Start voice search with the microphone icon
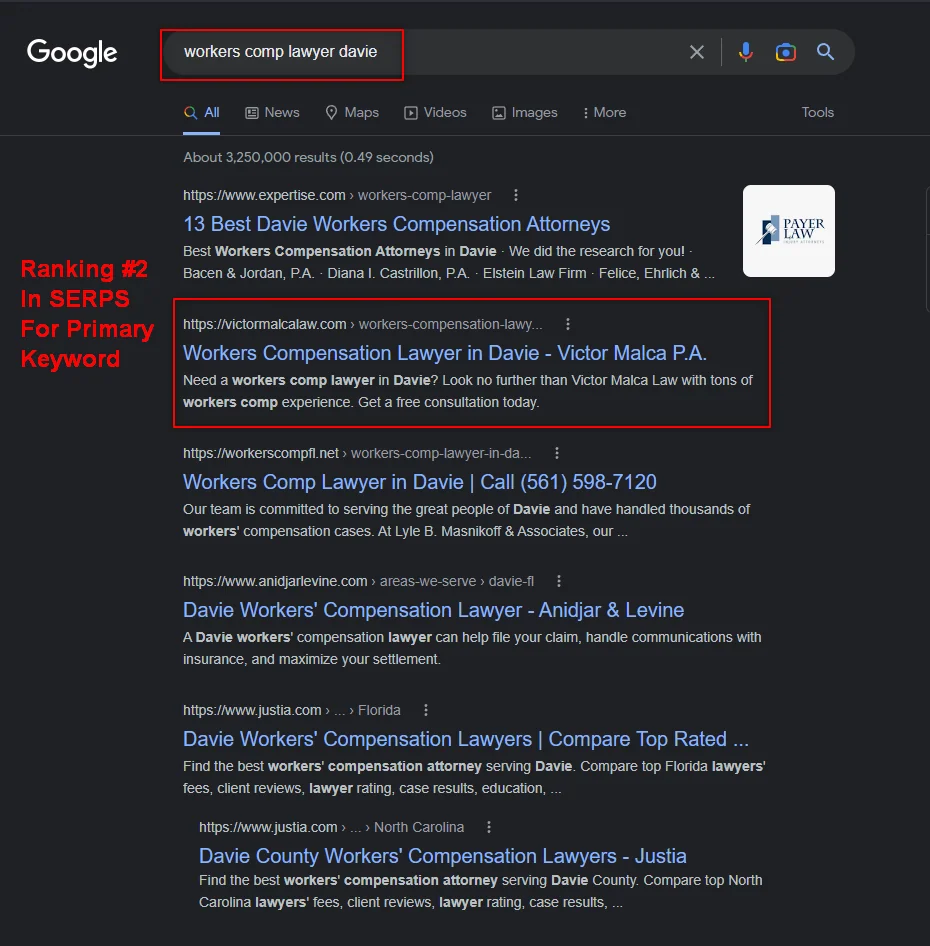 [x=745, y=52]
